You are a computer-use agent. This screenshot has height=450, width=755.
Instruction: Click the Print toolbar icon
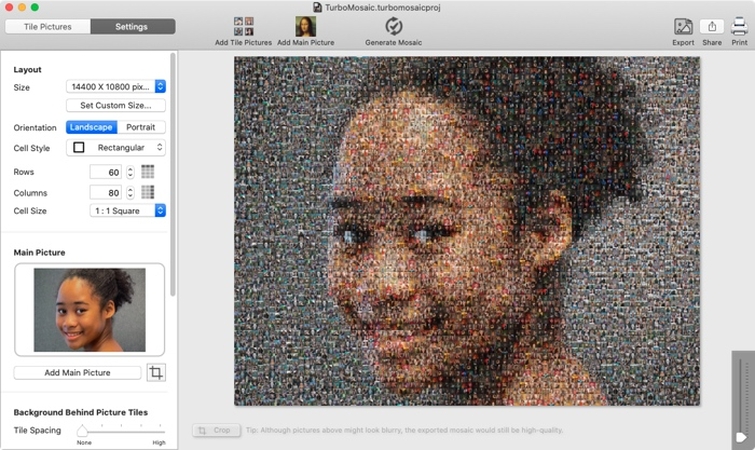pyautogui.click(x=739, y=26)
